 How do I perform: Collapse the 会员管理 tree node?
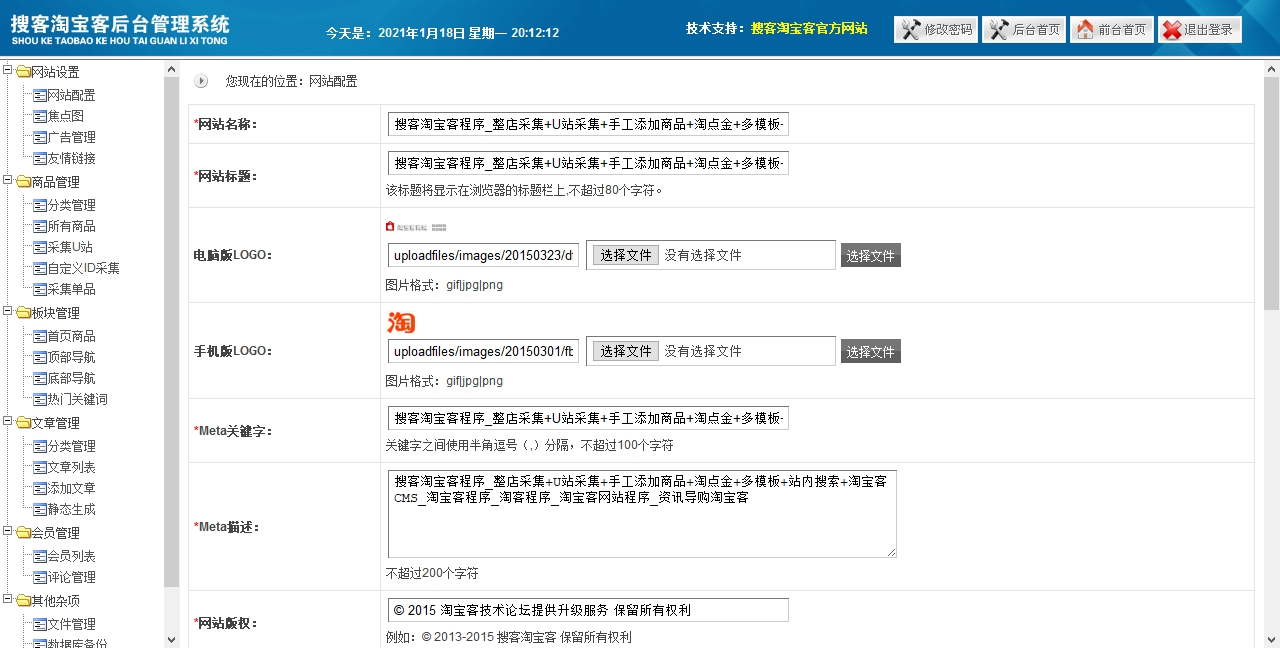tap(8, 531)
